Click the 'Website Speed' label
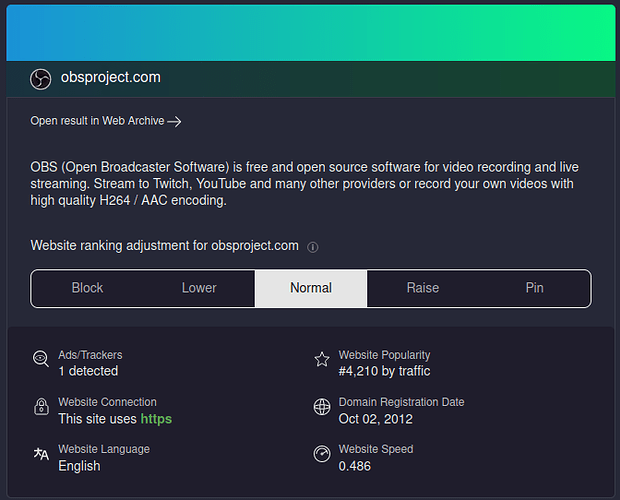Image resolution: width=620 pixels, height=500 pixels. (x=376, y=449)
